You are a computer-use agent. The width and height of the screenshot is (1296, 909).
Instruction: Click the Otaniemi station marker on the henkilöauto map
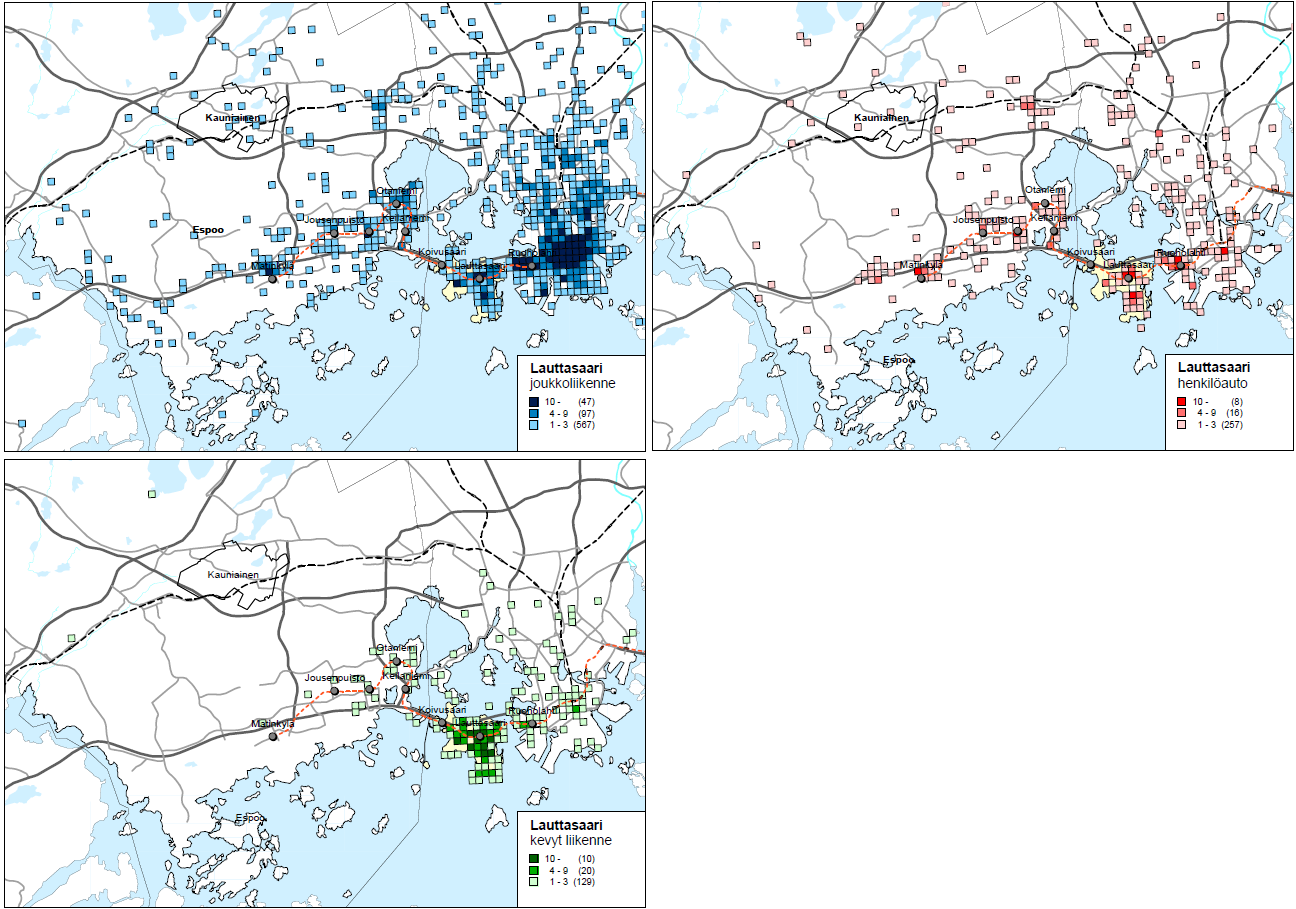(1045, 202)
